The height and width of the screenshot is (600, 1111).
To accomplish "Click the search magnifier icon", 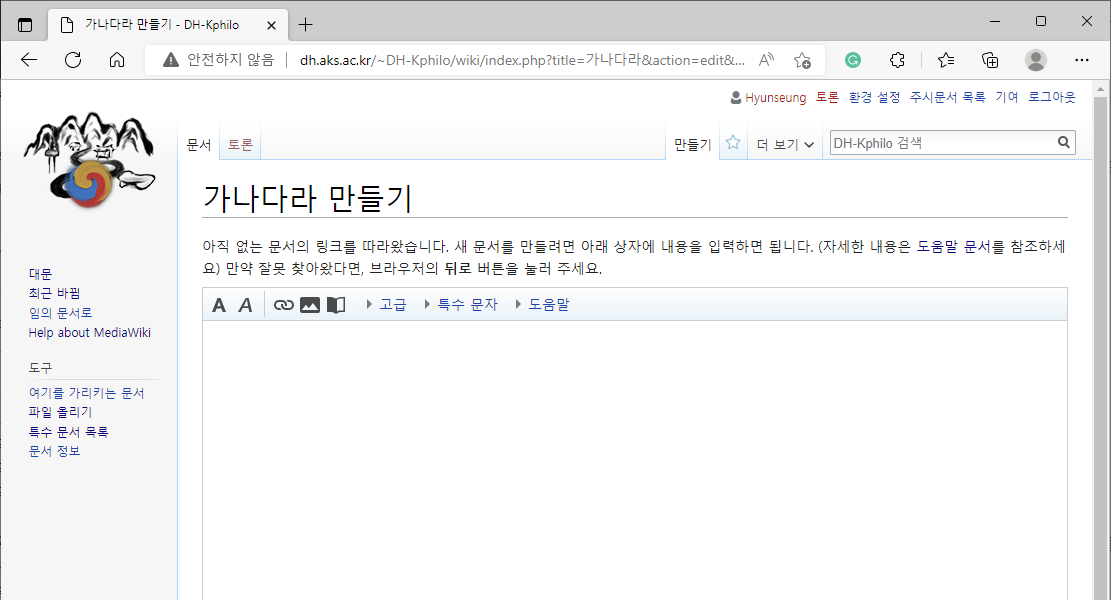I will click(1064, 143).
